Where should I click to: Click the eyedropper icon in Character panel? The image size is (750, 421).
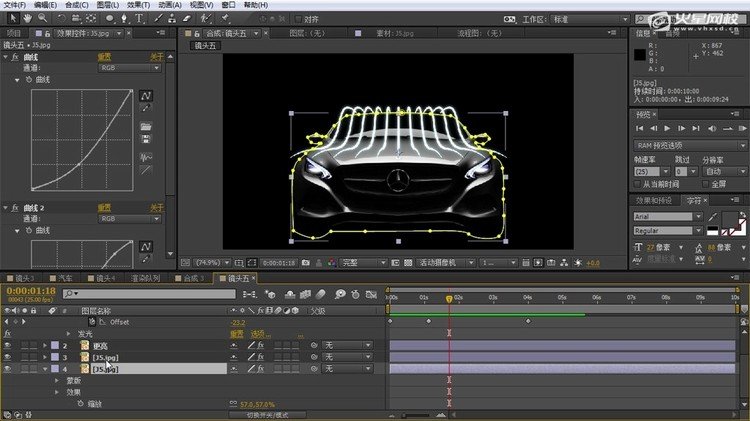tap(713, 217)
